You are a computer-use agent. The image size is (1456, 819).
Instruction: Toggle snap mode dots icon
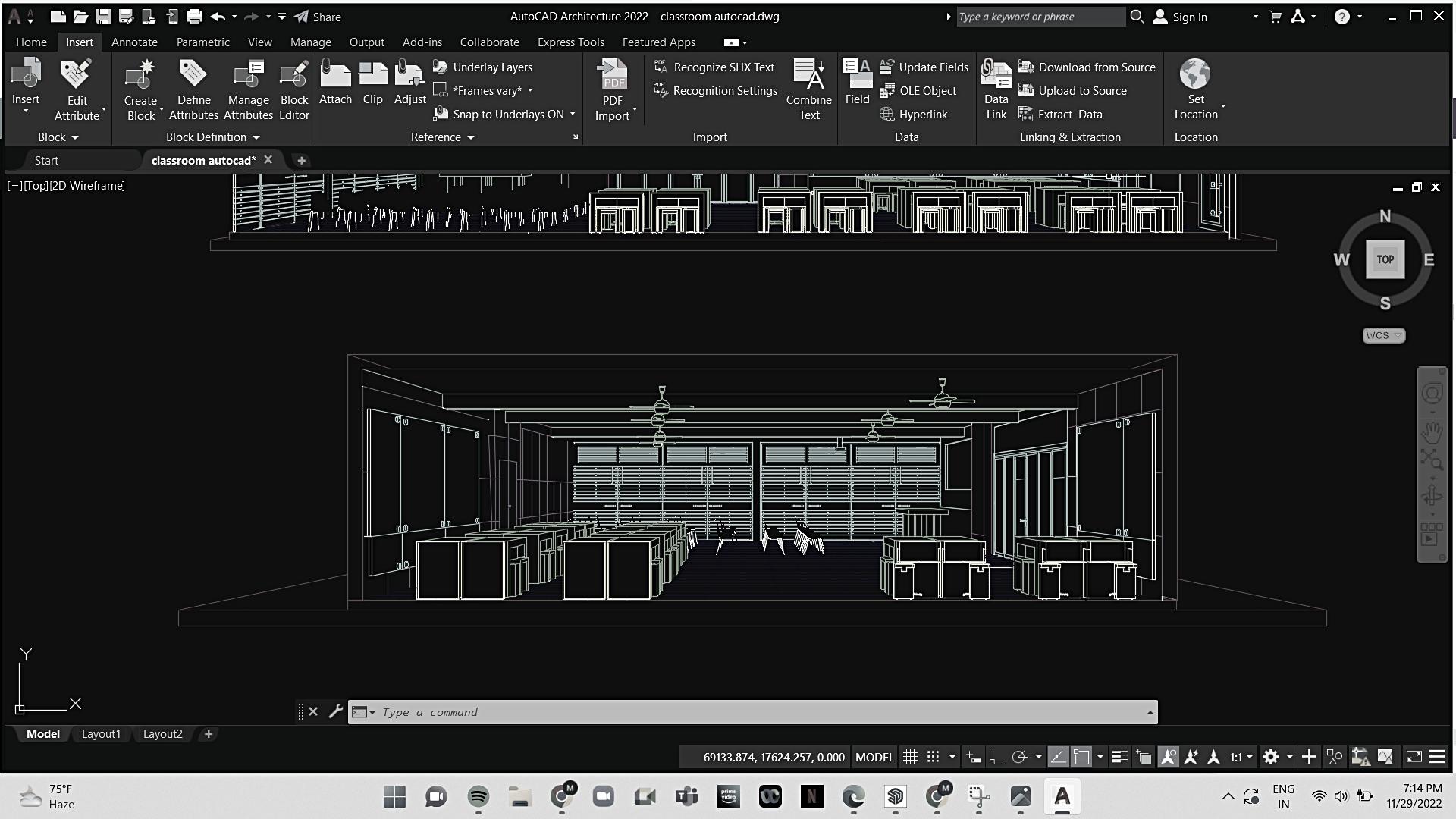click(x=934, y=757)
